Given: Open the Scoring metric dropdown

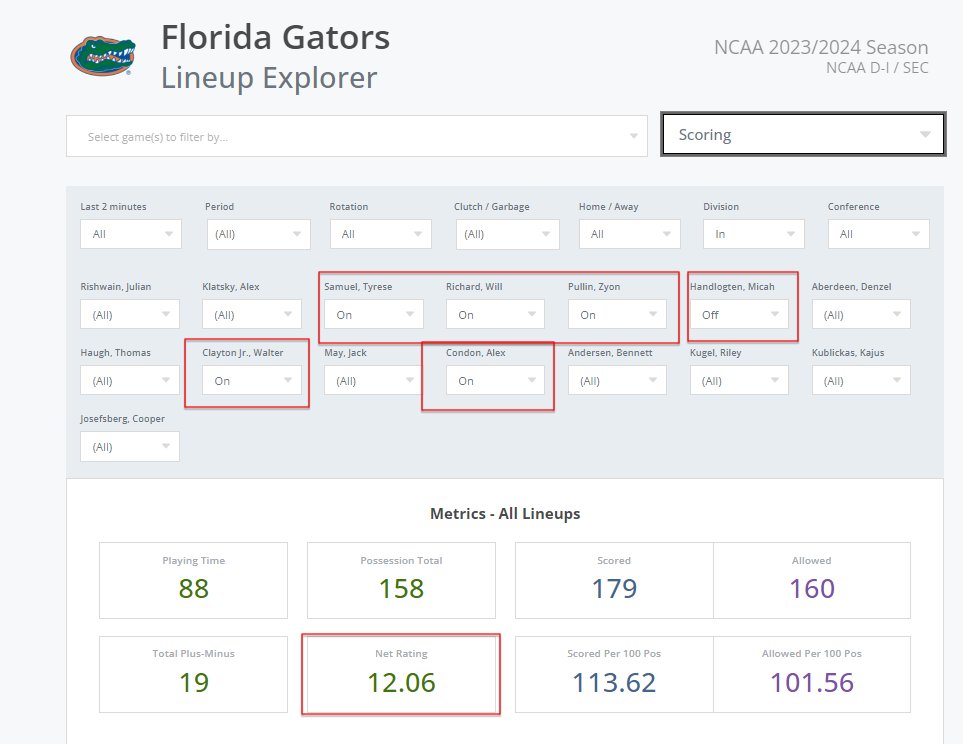Looking at the screenshot, I should pos(803,134).
